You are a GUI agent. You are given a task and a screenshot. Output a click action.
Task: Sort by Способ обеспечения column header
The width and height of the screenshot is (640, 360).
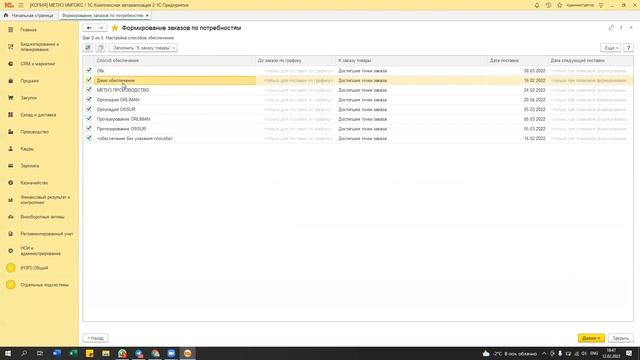pyautogui.click(x=118, y=60)
